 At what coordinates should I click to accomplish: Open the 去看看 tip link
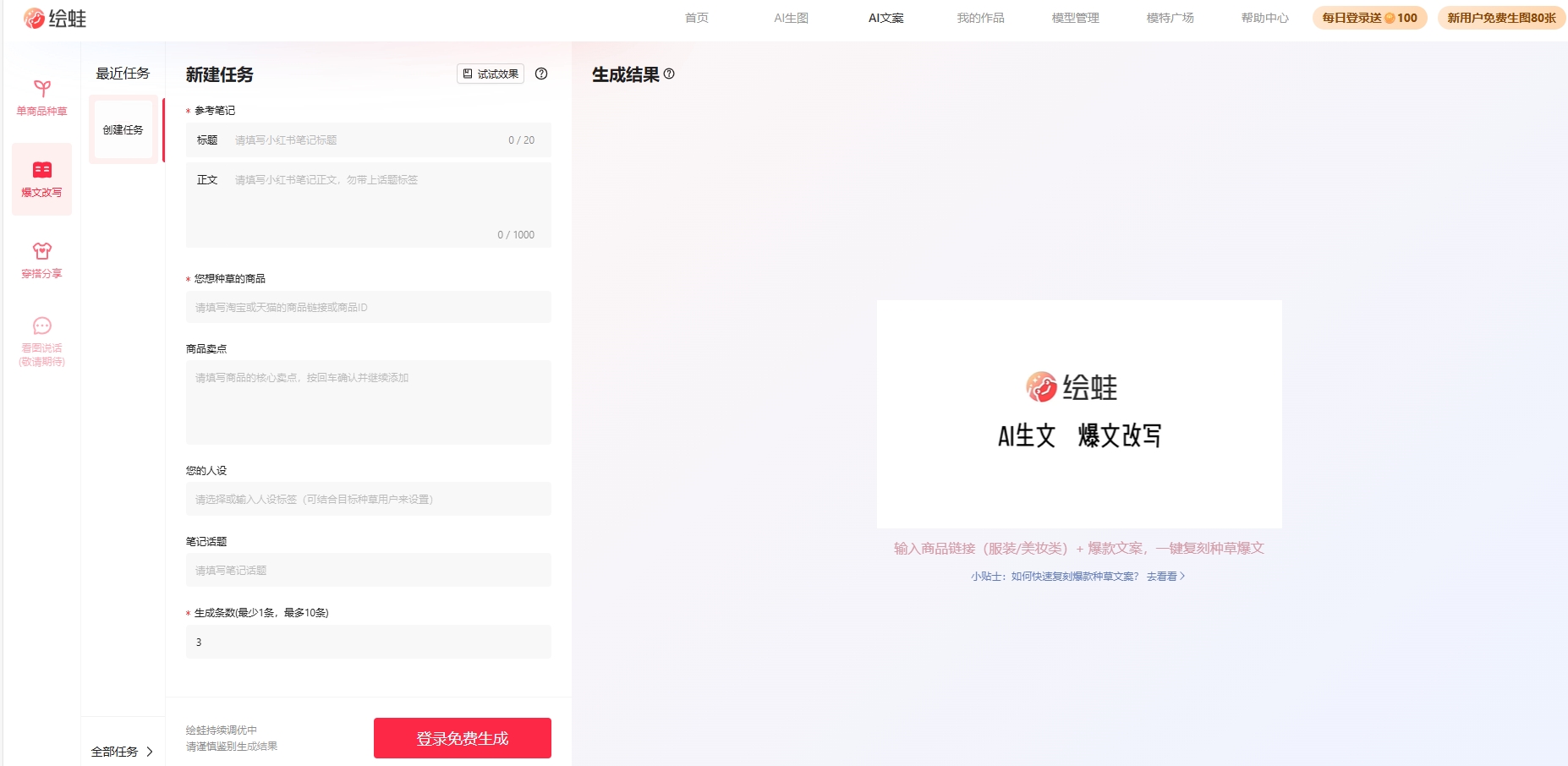pyautogui.click(x=1166, y=577)
